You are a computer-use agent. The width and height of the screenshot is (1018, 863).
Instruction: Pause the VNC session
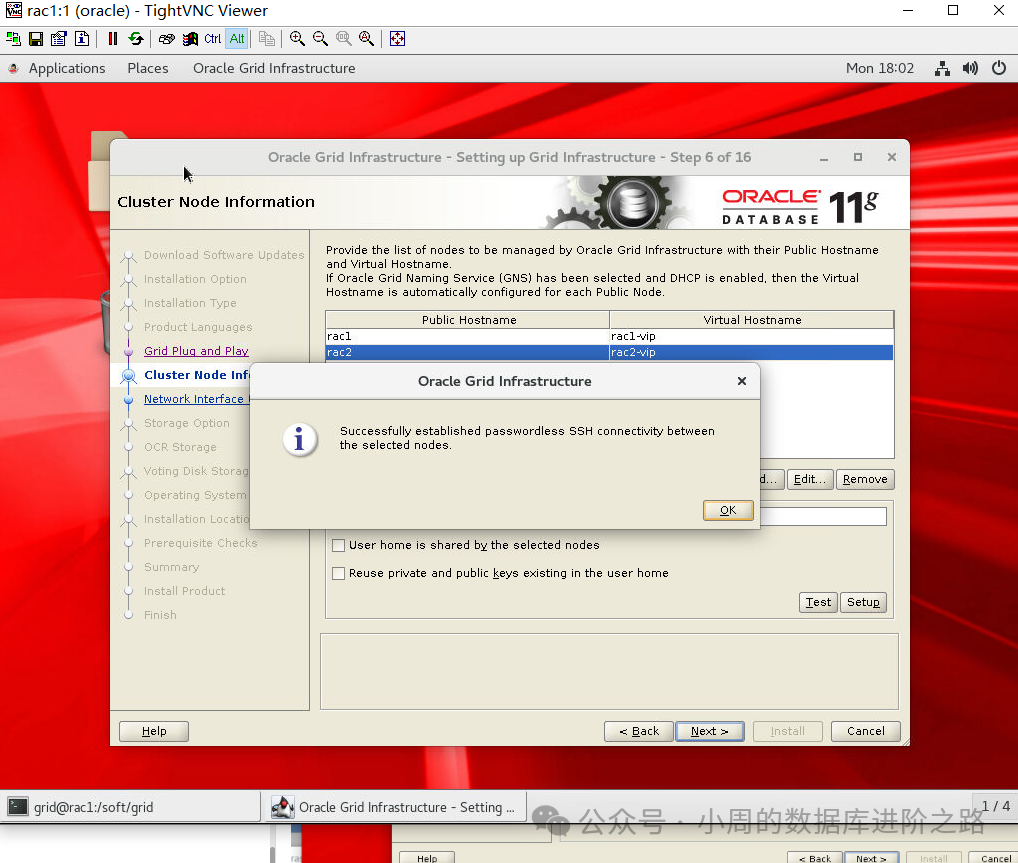click(x=112, y=39)
